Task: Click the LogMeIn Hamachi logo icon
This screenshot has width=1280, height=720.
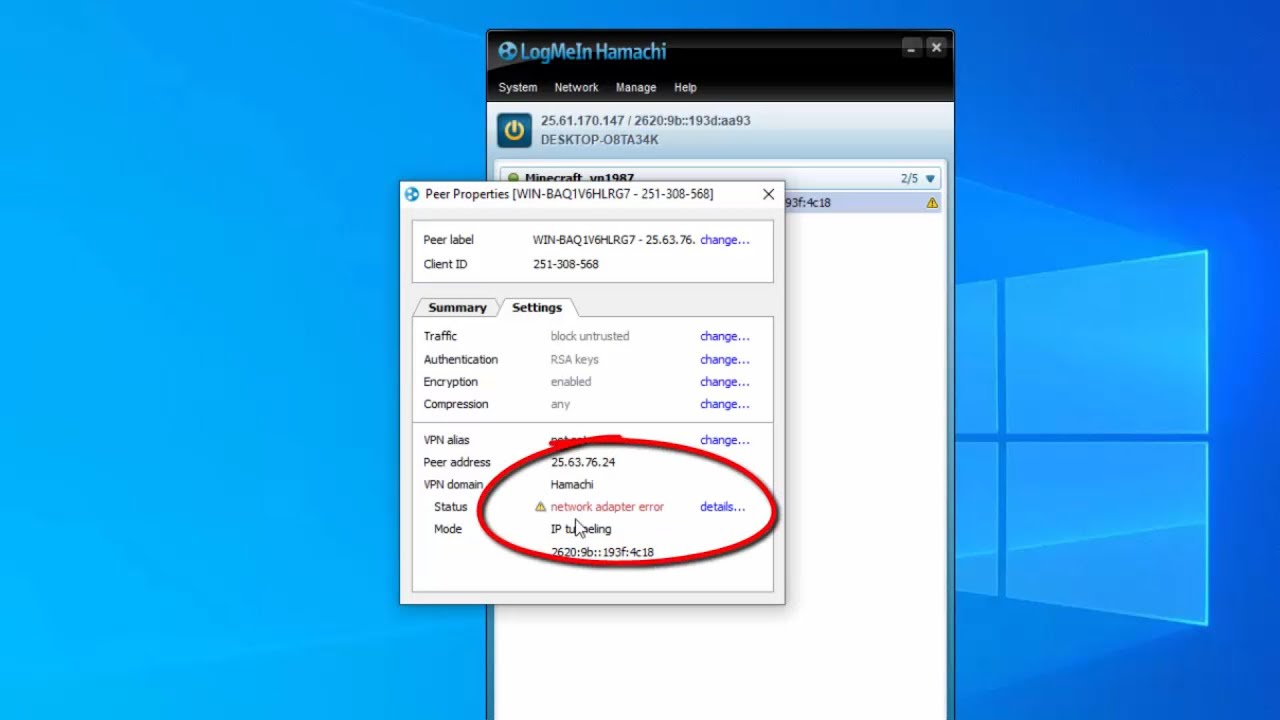Action: coord(508,51)
